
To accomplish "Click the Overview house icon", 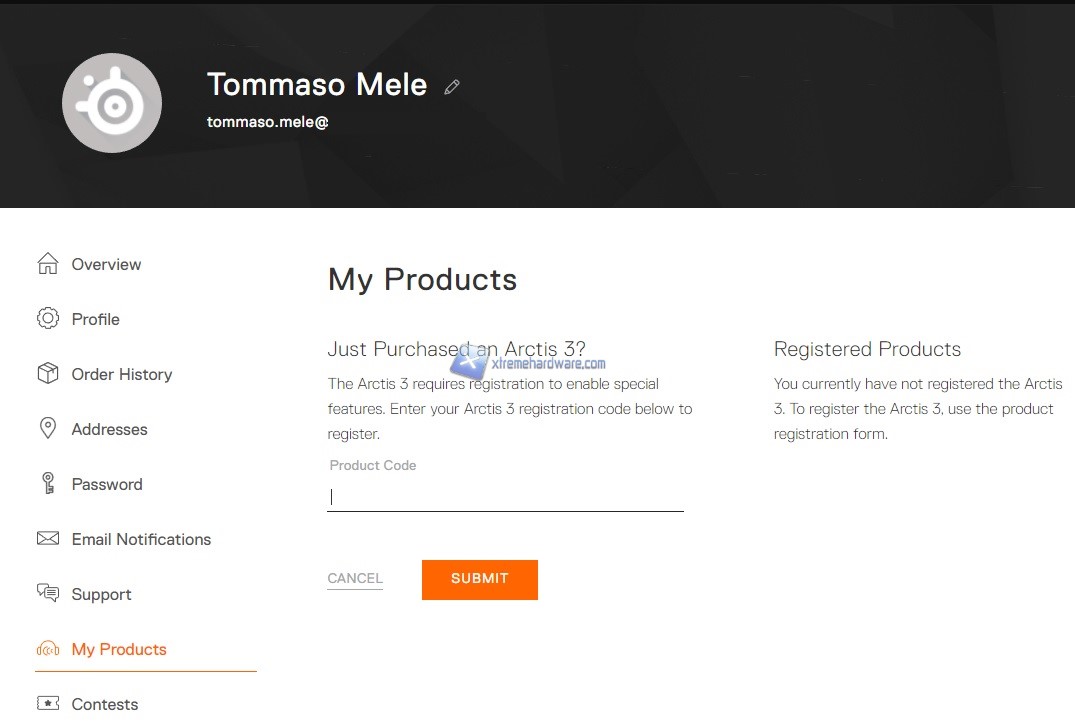I will tap(48, 264).
